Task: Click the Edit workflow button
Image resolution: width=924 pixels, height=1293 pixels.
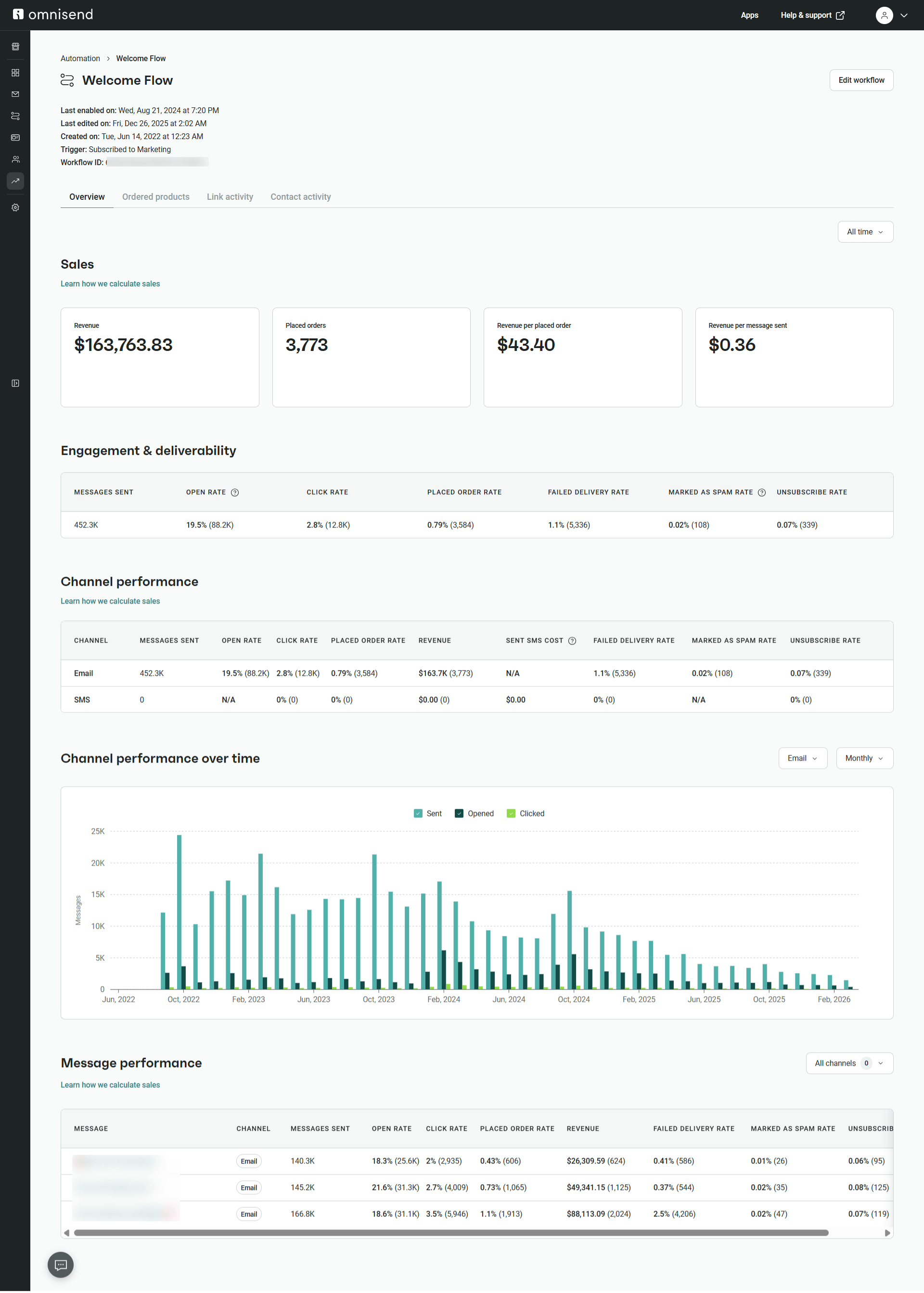Action: click(861, 80)
